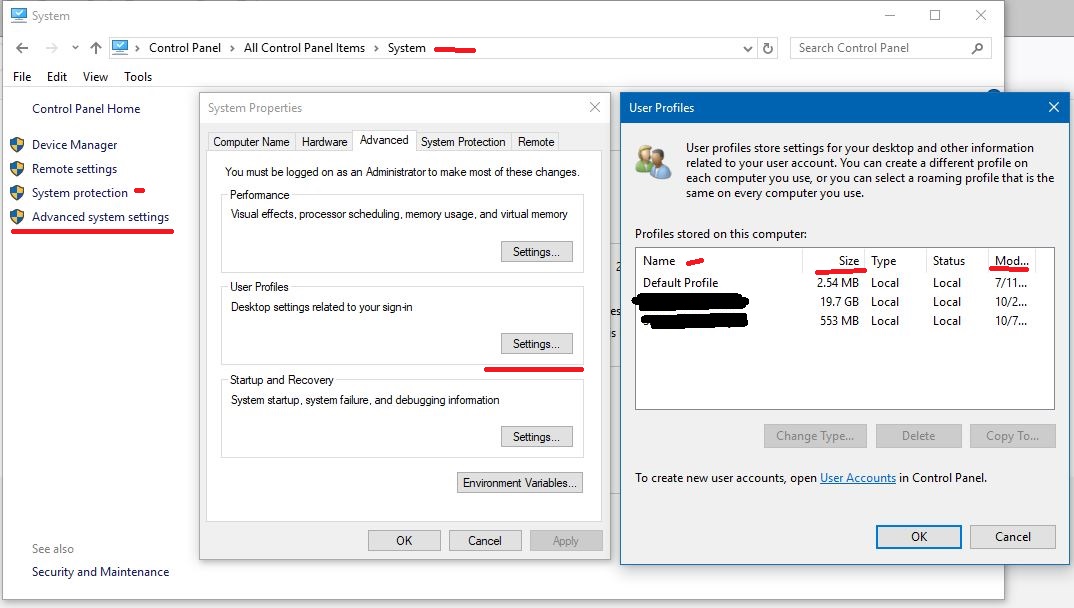Sort profiles by Type column header
1074x608 pixels.
click(x=895, y=261)
